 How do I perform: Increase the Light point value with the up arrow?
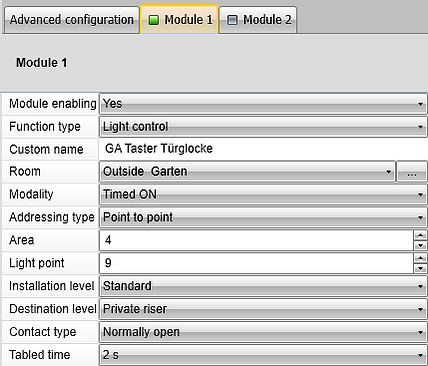[420, 258]
